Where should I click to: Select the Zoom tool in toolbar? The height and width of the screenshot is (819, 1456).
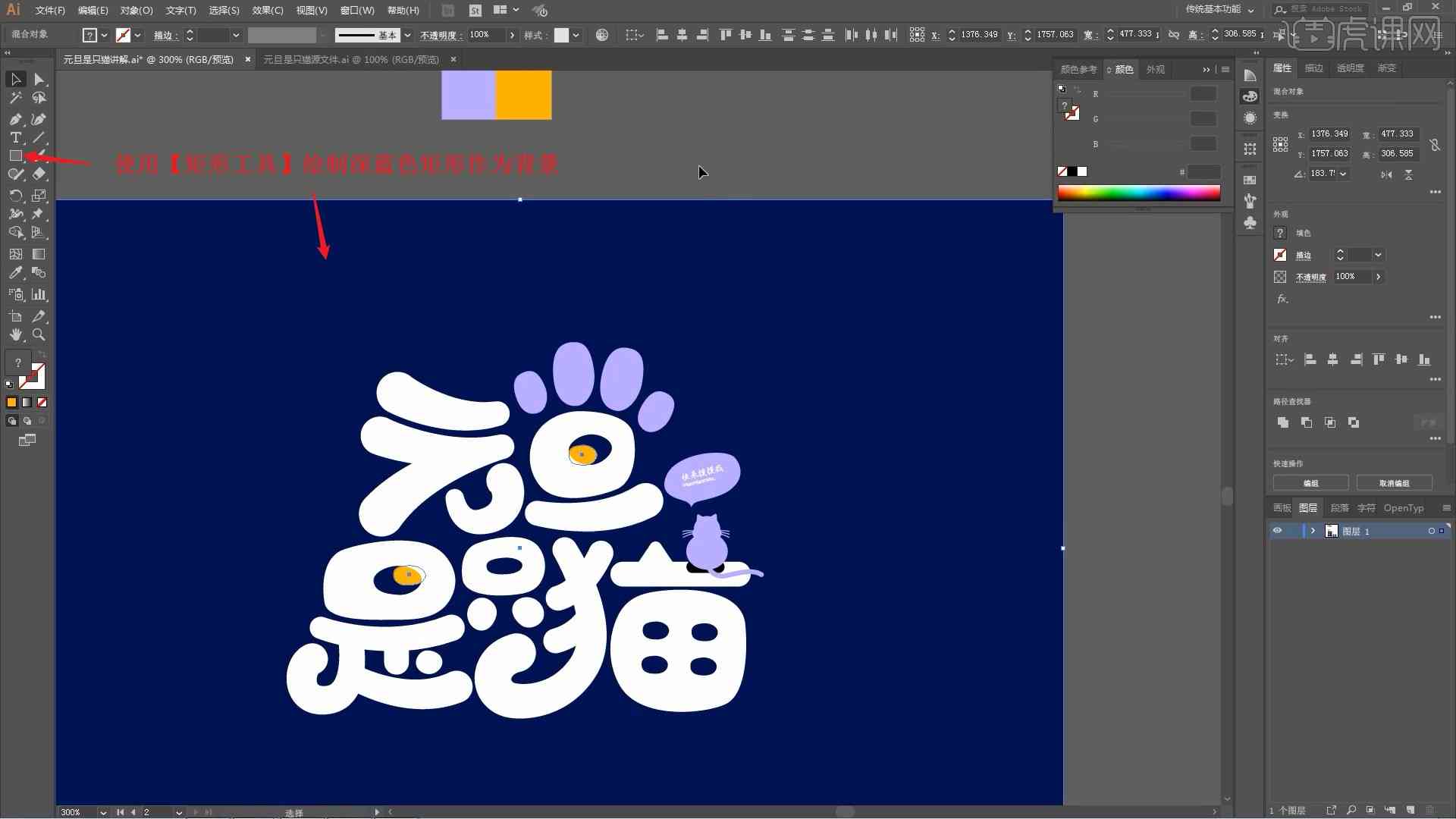click(39, 334)
